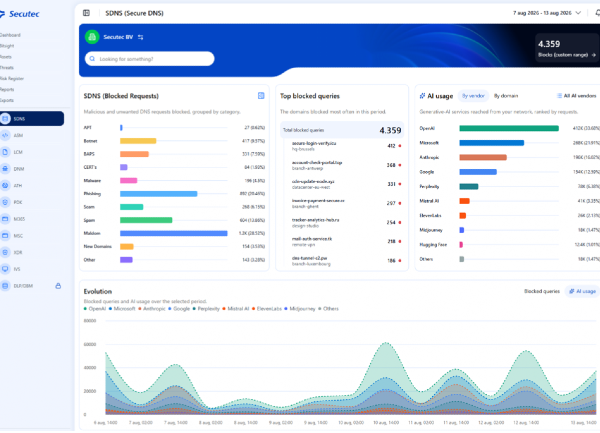Switch organization via swap arrows icon
This screenshot has width=600, height=433.
(140, 37)
